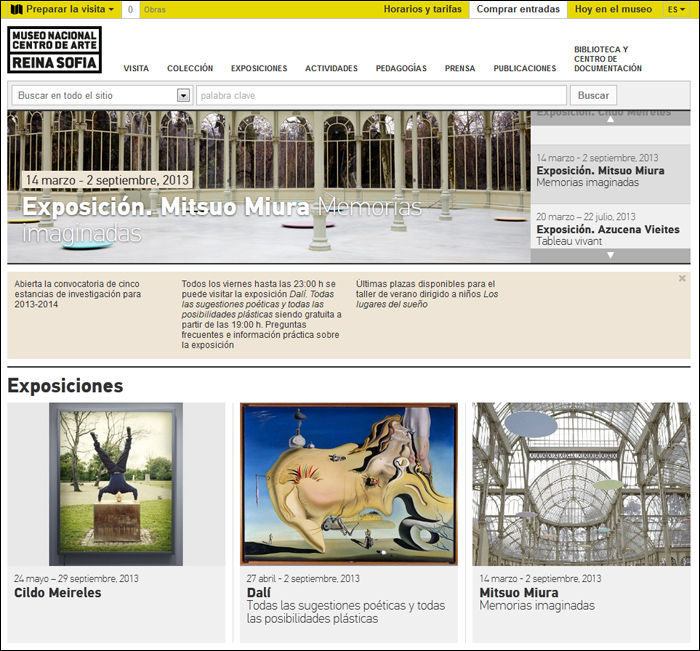Click the carousel down arrow

[610, 255]
